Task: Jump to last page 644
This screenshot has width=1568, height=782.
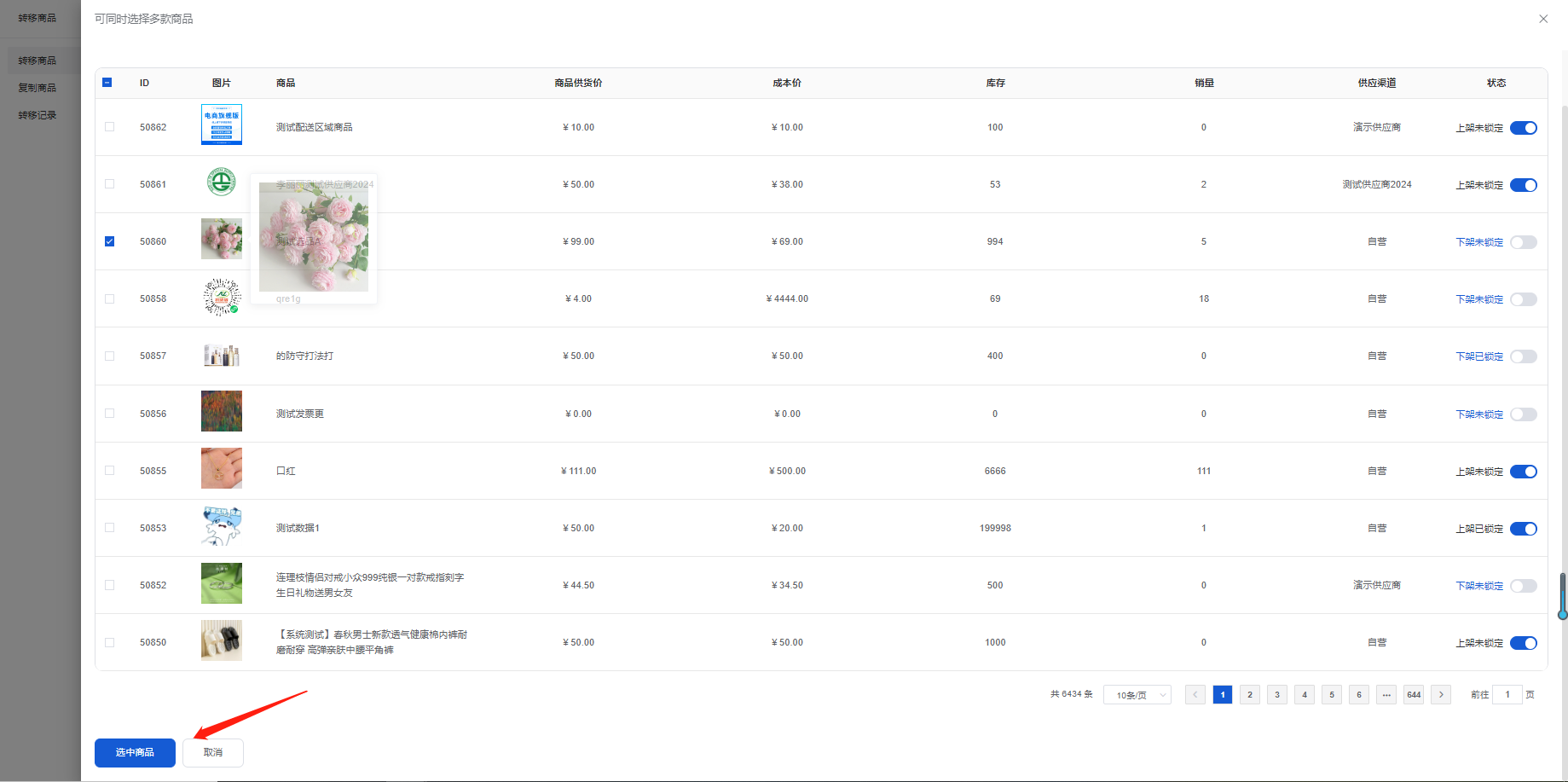Action: (x=1414, y=695)
